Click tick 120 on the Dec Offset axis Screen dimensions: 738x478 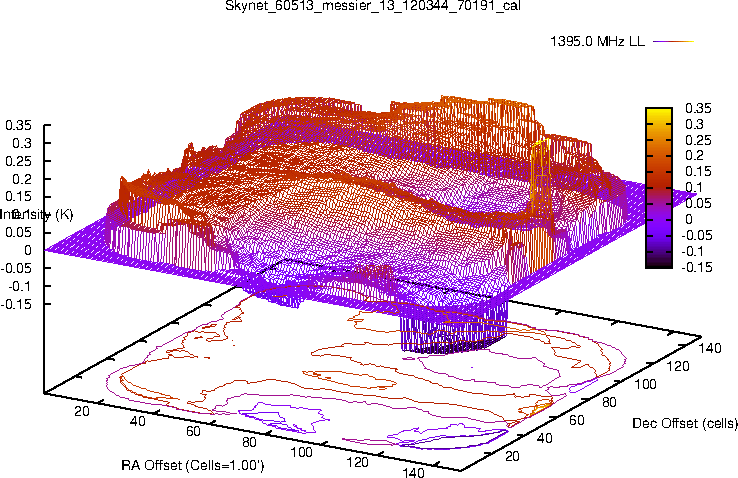click(678, 366)
